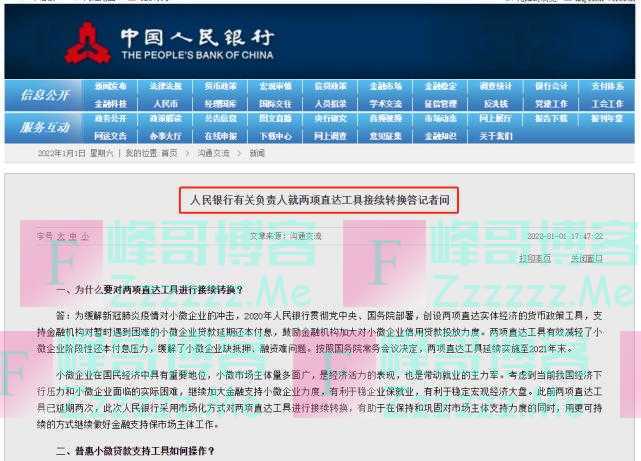Click the timestamp 2022-01-01 17:47:22

pos(565,236)
